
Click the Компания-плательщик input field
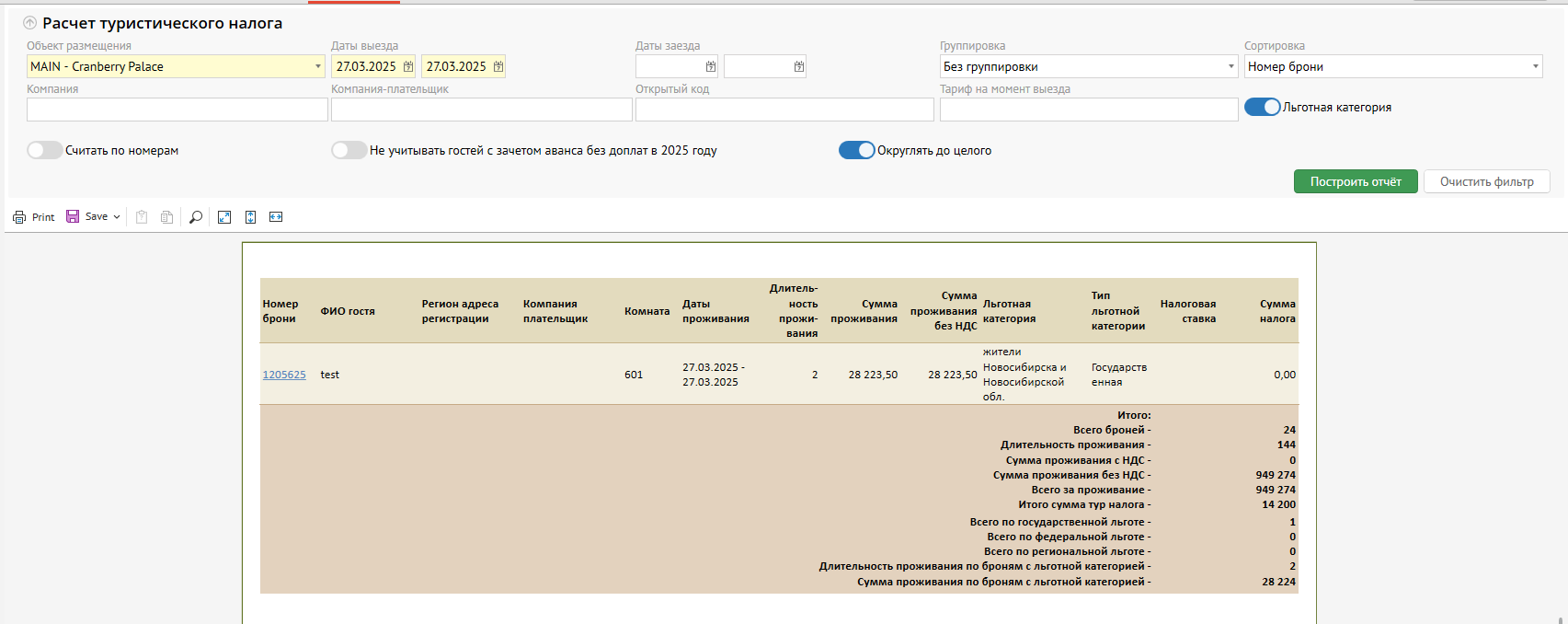coord(481,110)
